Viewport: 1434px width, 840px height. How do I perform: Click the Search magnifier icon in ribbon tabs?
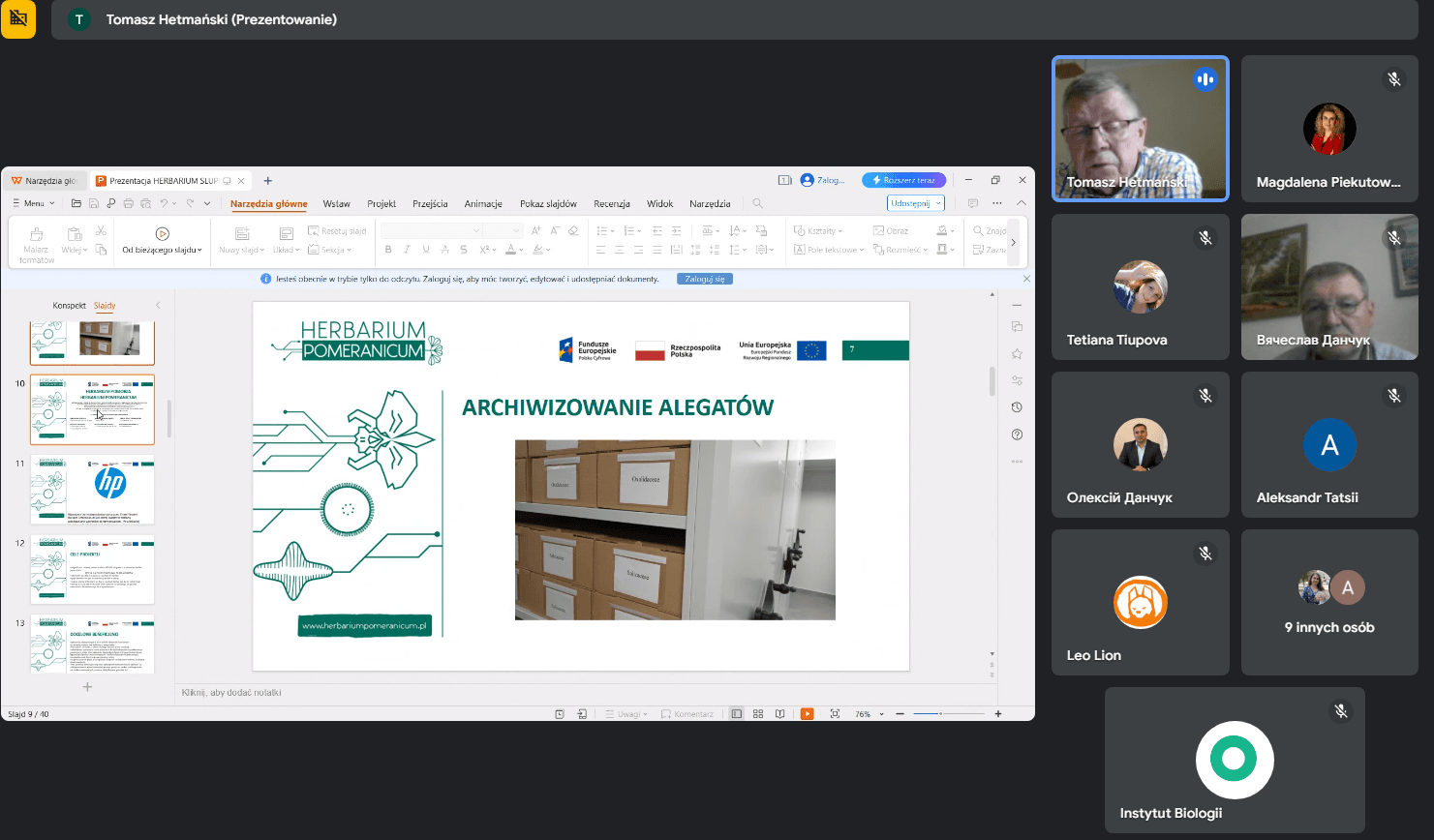[758, 203]
